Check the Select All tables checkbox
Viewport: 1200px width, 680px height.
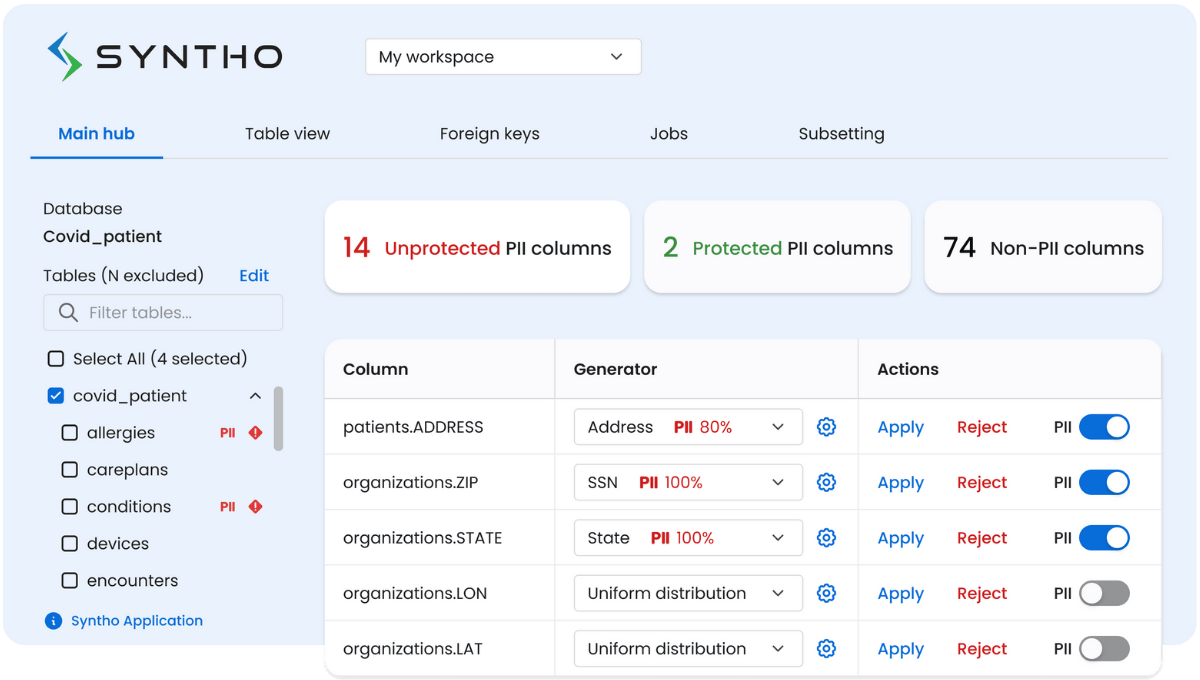56,359
